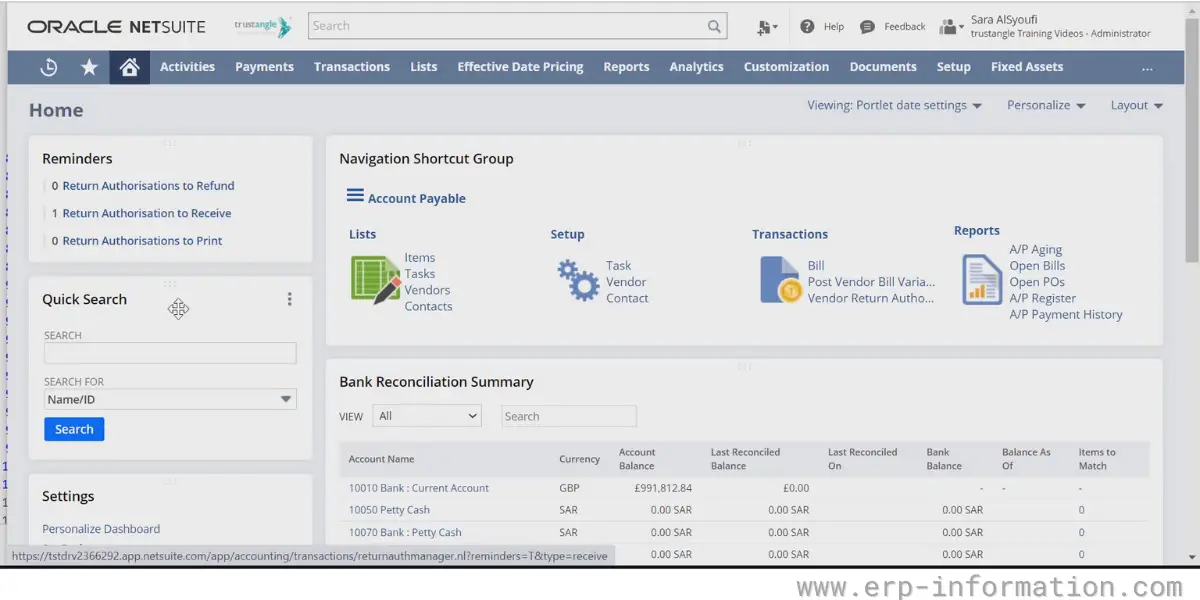This screenshot has width=1200, height=600.
Task: Open the Items link under Lists
Action: point(420,258)
